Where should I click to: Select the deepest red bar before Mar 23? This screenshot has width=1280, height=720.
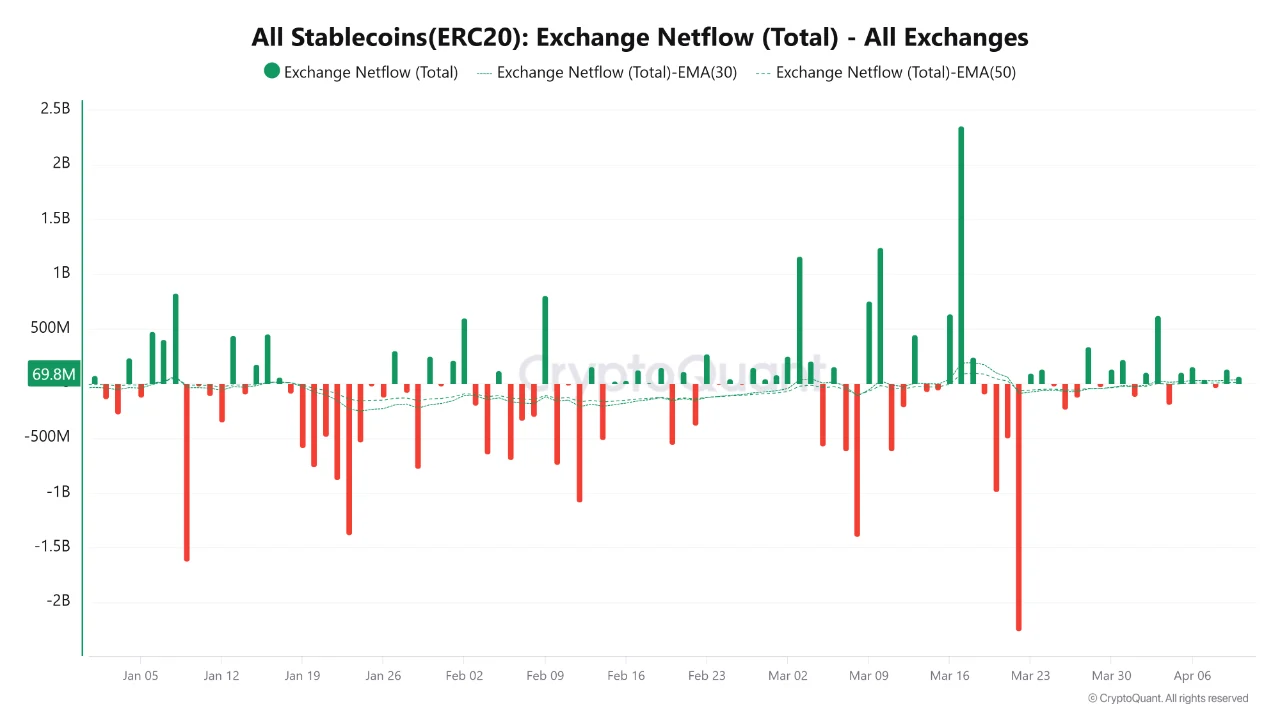pos(1019,506)
